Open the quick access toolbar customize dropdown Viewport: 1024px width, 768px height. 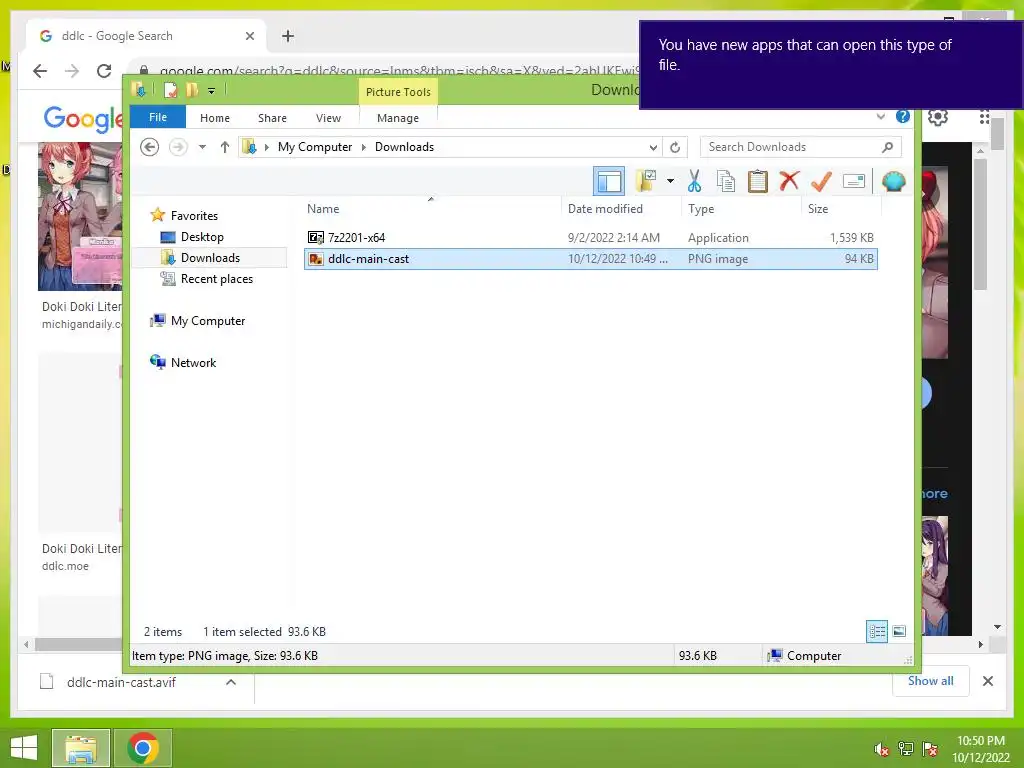pyautogui.click(x=212, y=91)
